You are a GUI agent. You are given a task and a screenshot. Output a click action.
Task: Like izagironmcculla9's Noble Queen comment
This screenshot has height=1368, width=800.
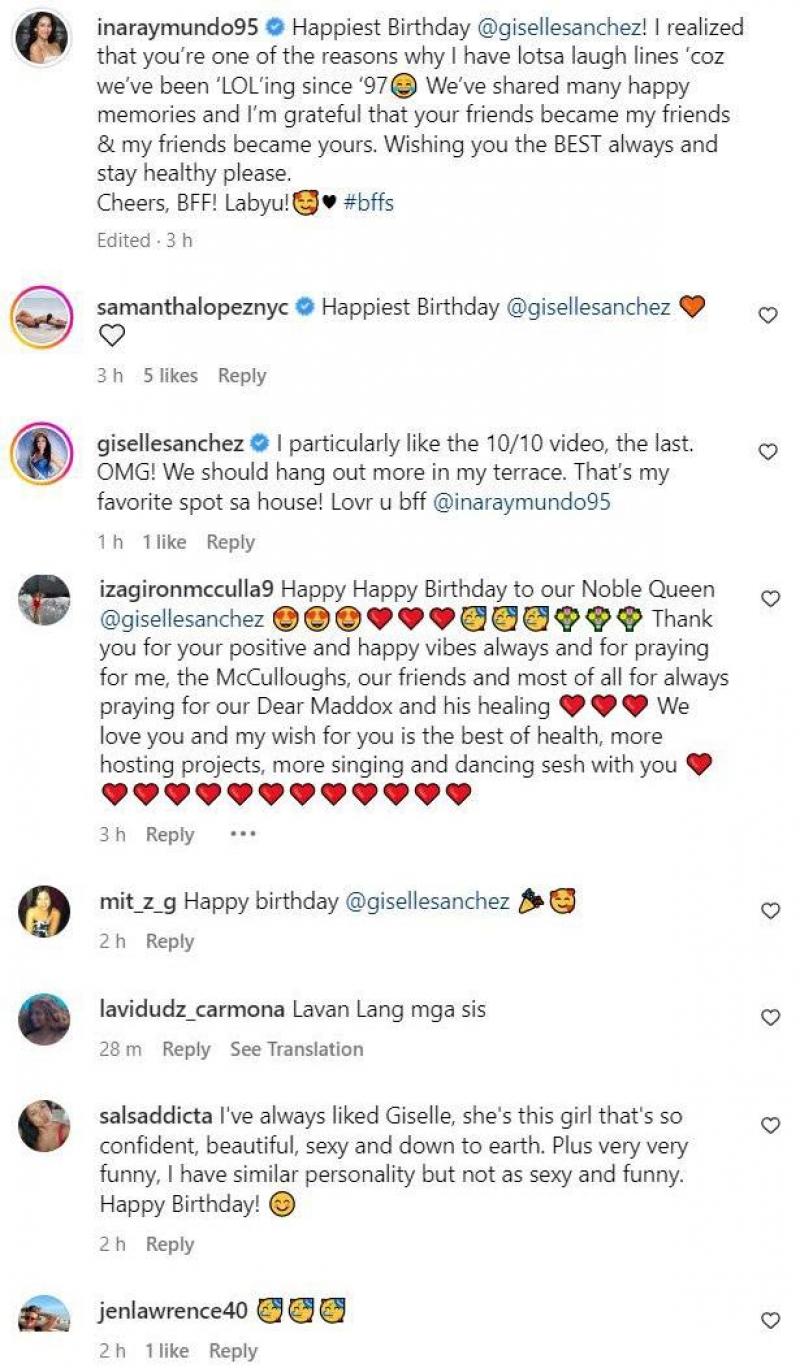pos(769,599)
